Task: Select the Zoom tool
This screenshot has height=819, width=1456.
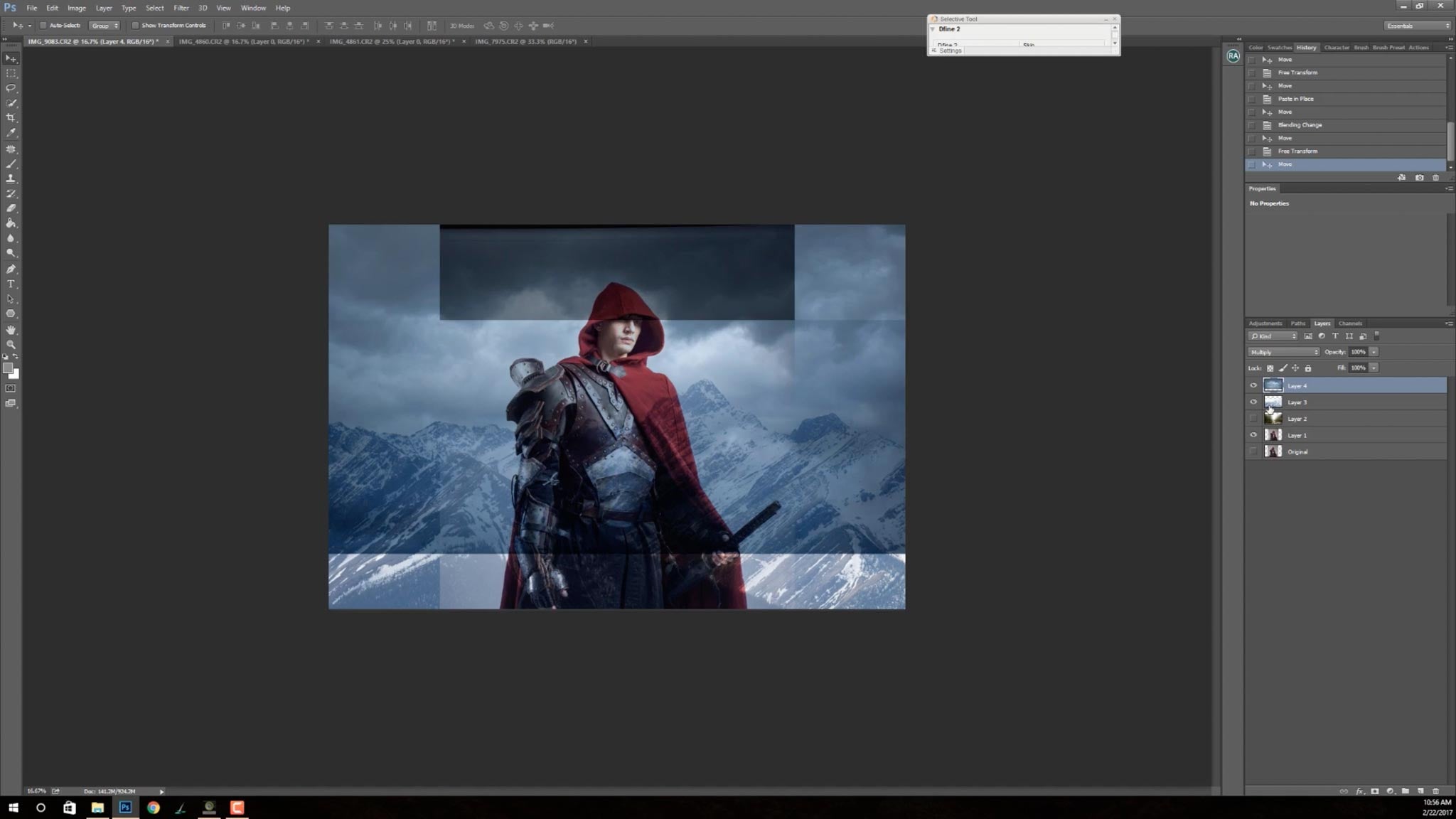Action: pos(11,344)
